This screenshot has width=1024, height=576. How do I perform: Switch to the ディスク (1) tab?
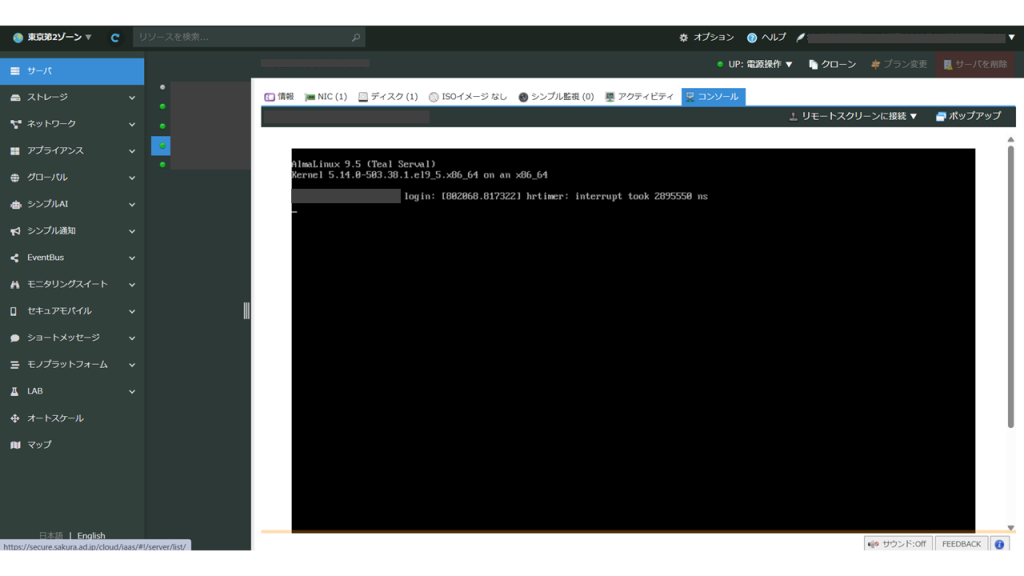(387, 97)
